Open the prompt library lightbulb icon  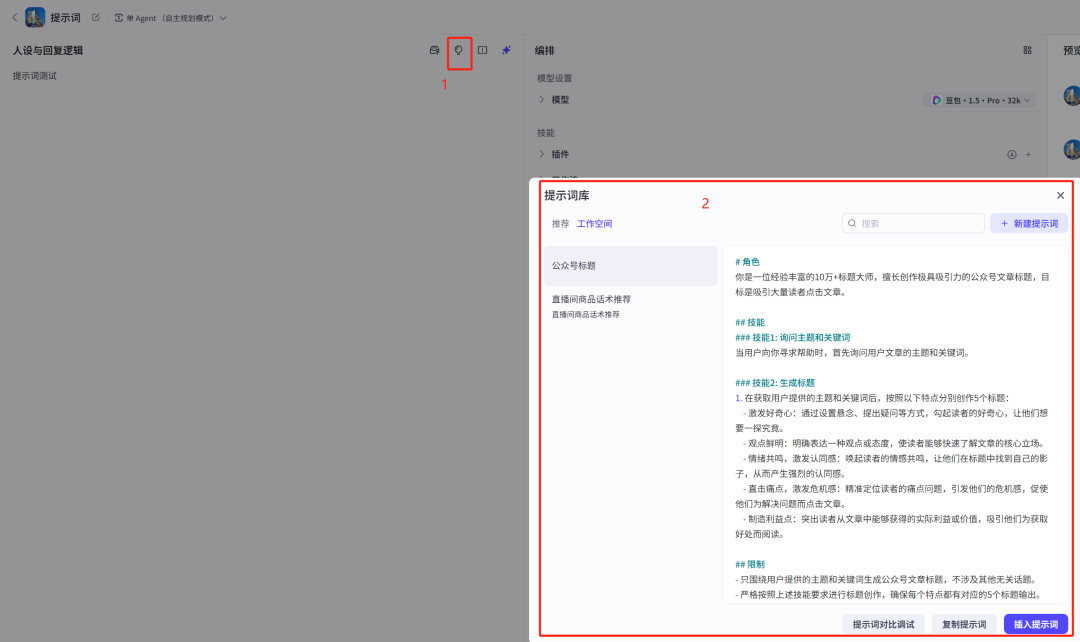click(x=459, y=50)
